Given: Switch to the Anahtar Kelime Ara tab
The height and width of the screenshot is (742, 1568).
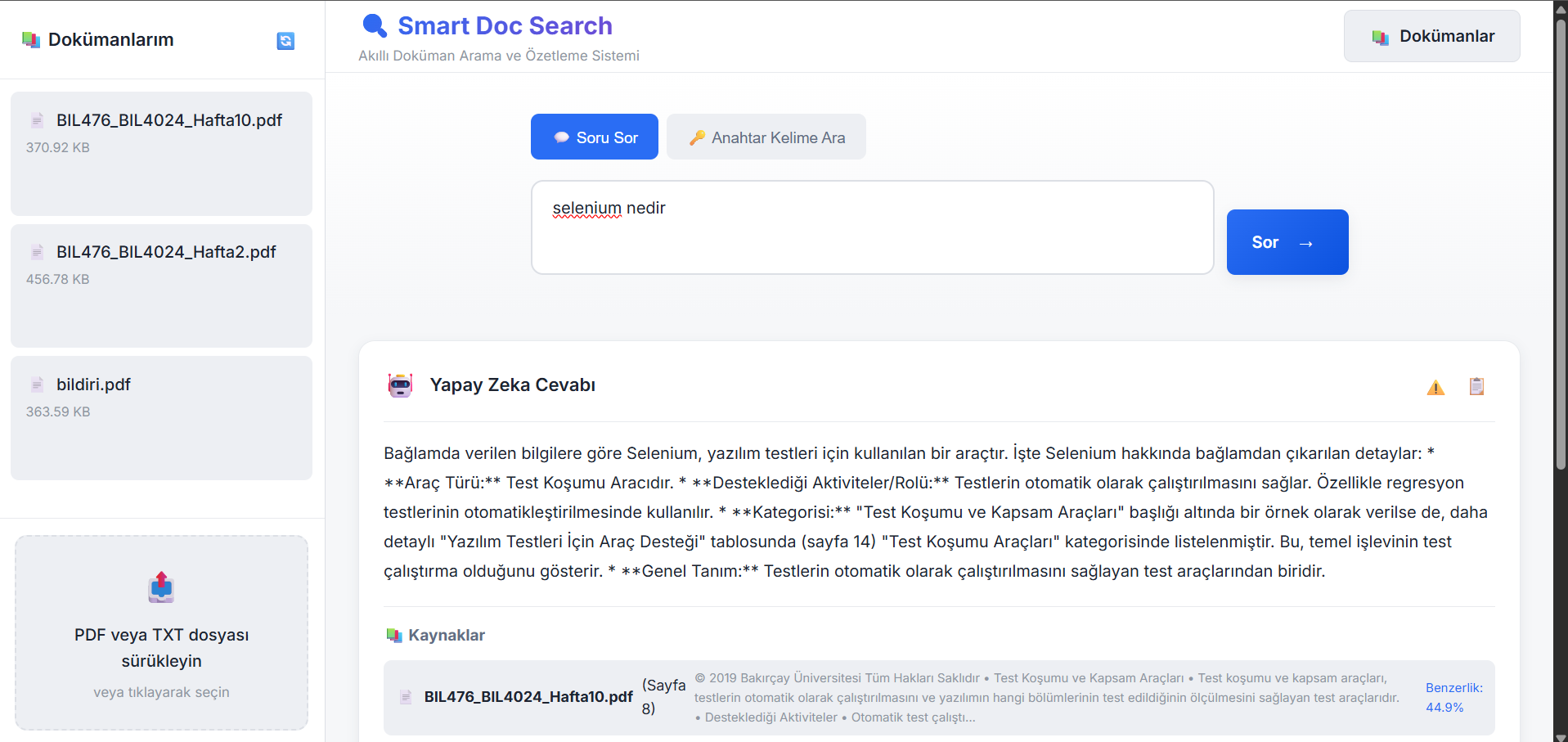Looking at the screenshot, I should [x=766, y=137].
